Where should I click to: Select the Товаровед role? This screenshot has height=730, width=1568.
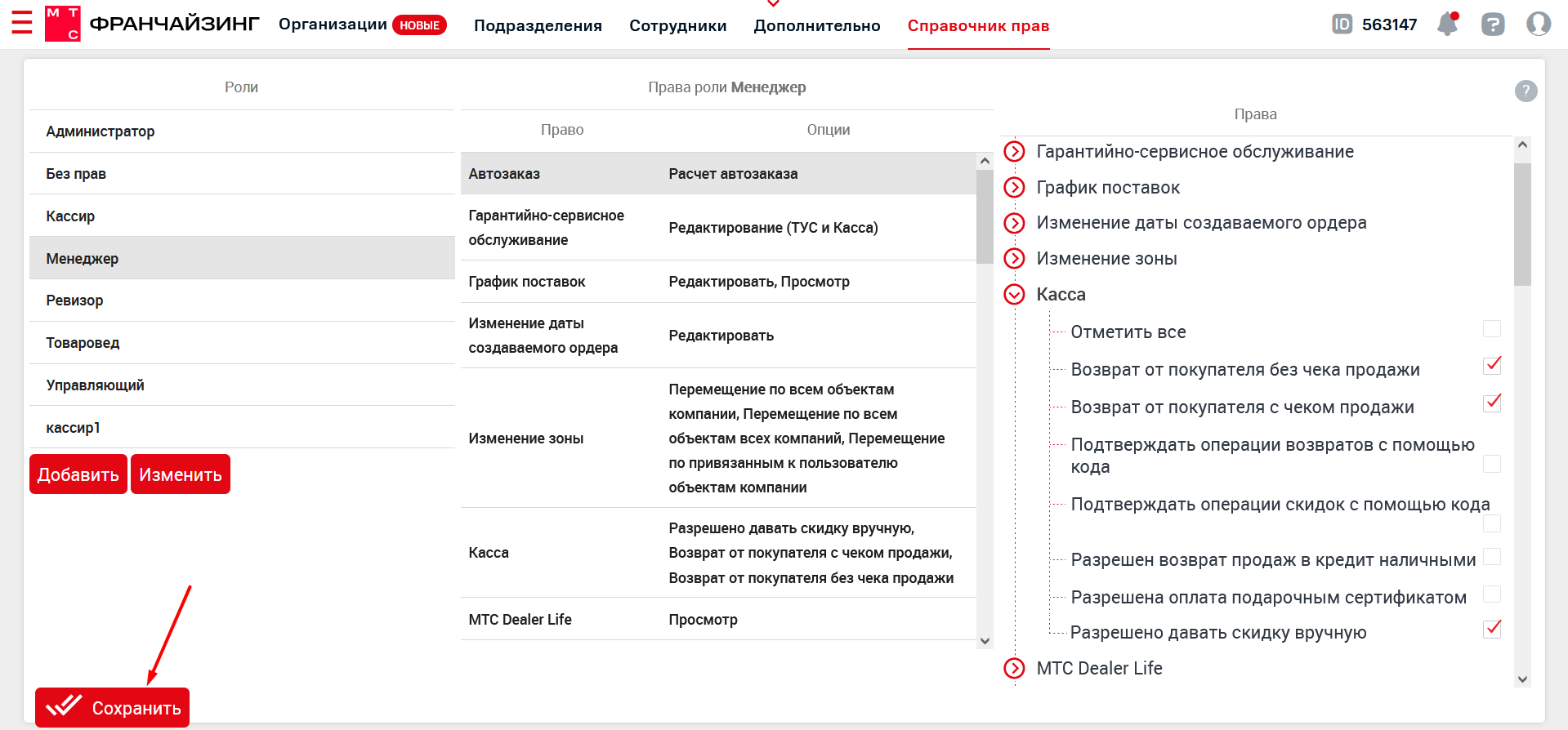click(x=242, y=343)
